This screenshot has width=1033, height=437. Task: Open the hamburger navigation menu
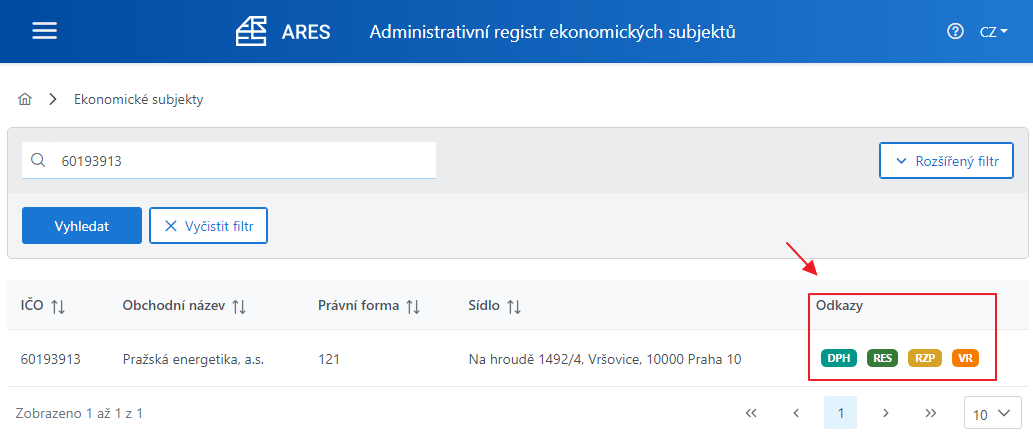coord(45,31)
